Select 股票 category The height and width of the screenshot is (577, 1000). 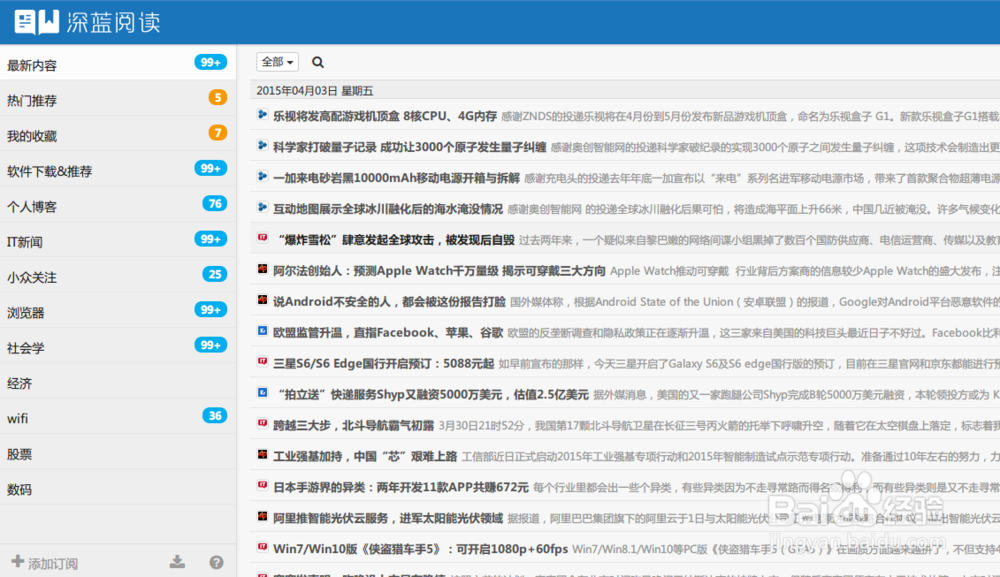tap(118, 451)
